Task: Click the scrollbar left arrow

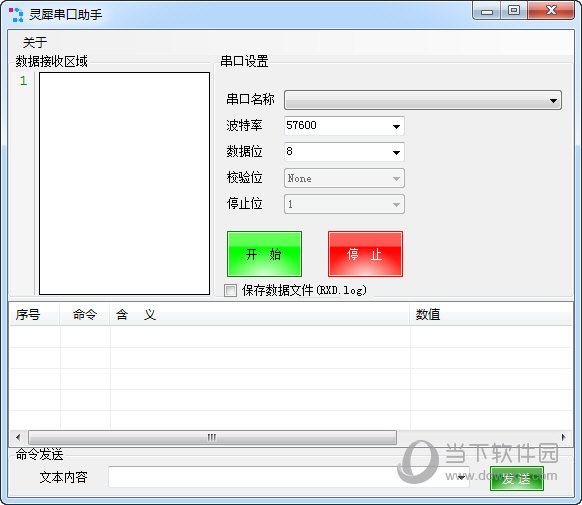Action: 18,437
